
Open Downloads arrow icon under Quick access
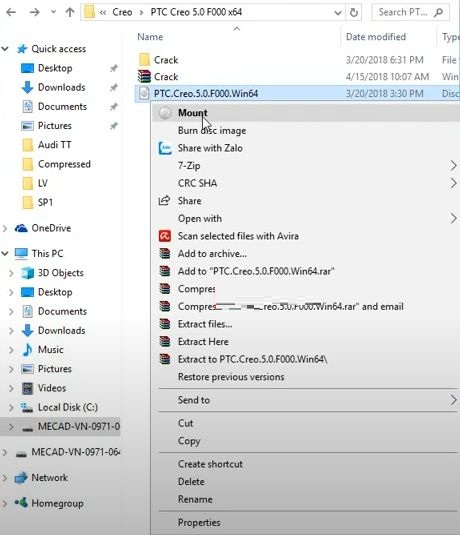(27, 87)
